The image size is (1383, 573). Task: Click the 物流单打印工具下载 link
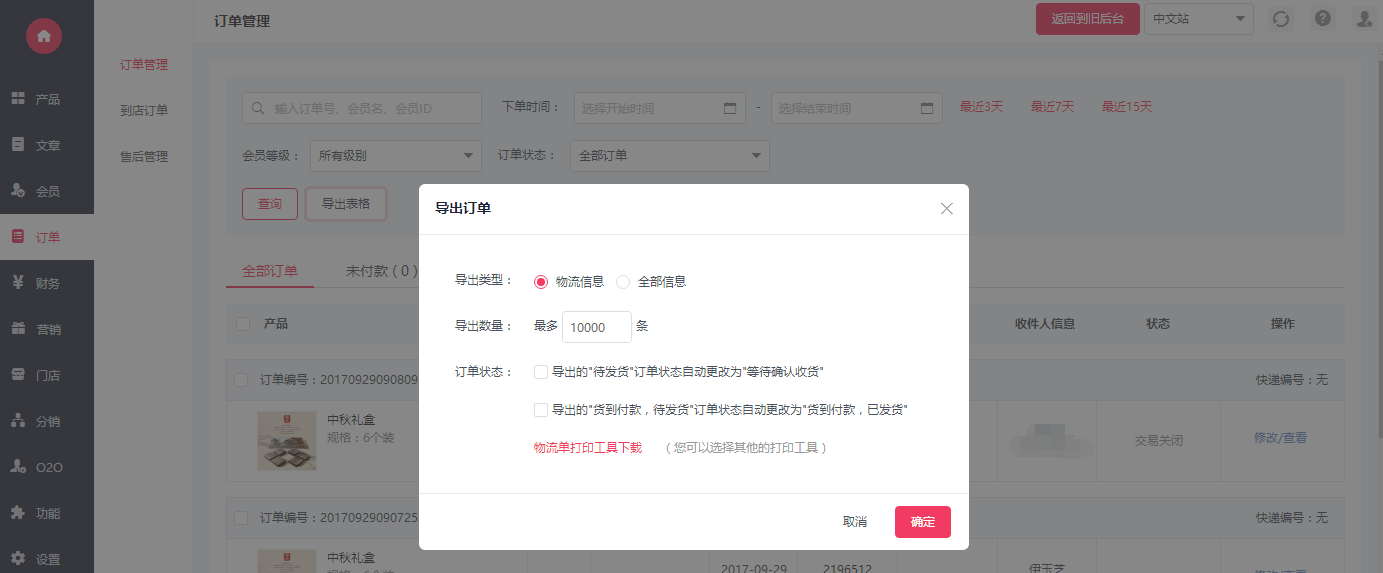click(x=588, y=448)
